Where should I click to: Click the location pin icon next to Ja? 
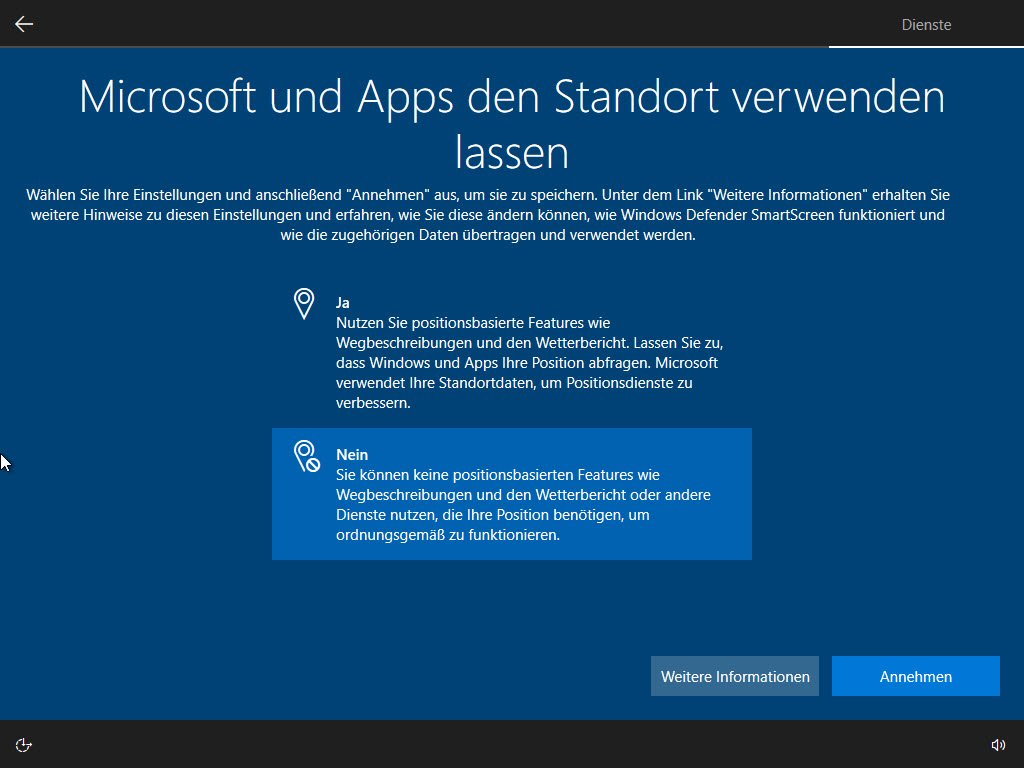[x=304, y=304]
